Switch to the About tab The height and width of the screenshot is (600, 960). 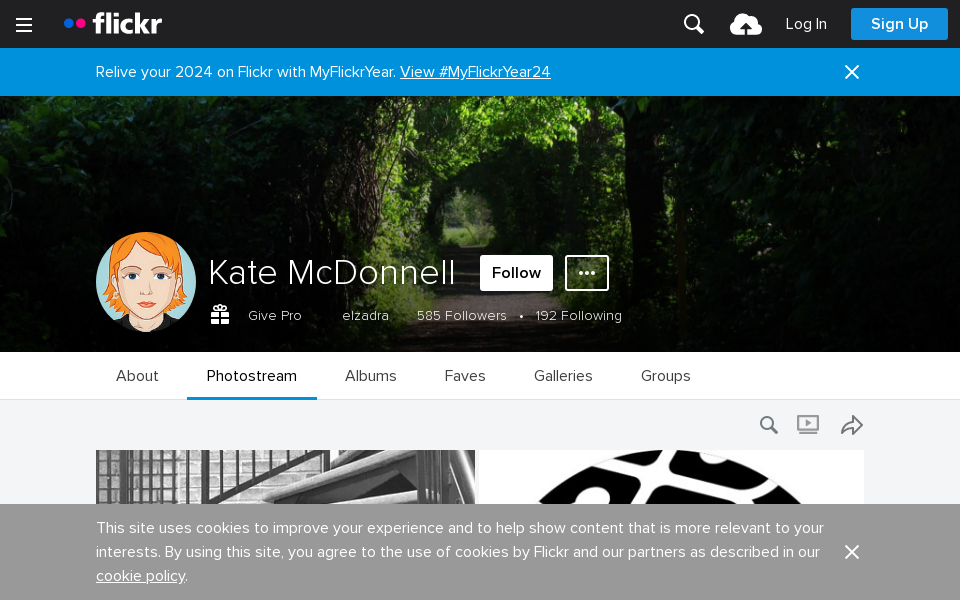[137, 376]
